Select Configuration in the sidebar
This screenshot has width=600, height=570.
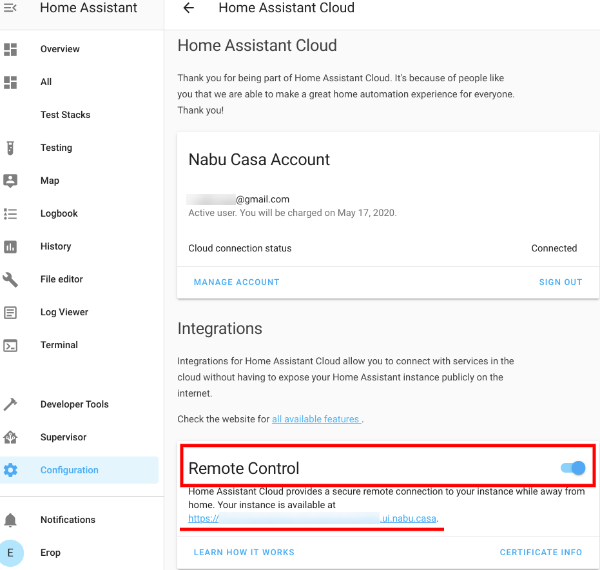click(x=69, y=470)
